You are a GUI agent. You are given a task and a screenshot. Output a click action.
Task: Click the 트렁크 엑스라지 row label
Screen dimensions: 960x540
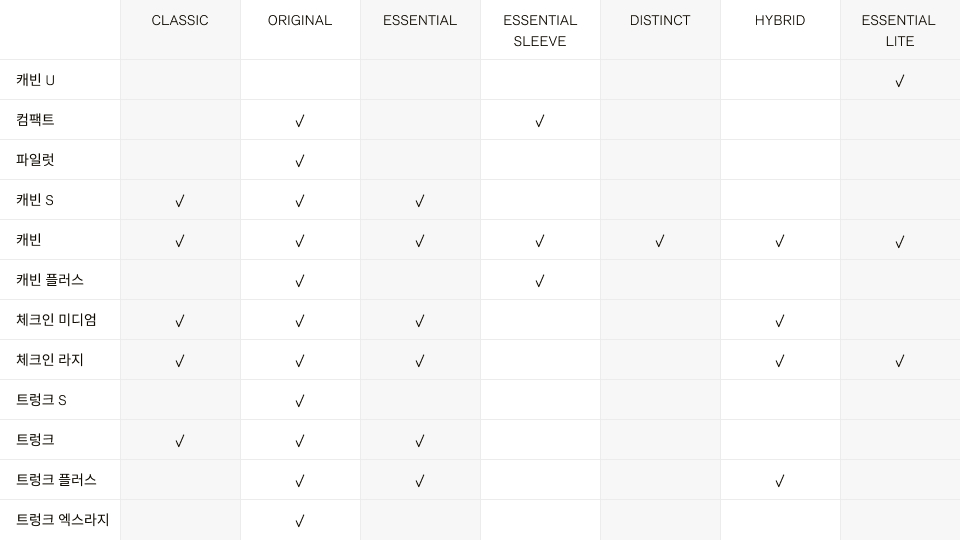click(x=62, y=519)
